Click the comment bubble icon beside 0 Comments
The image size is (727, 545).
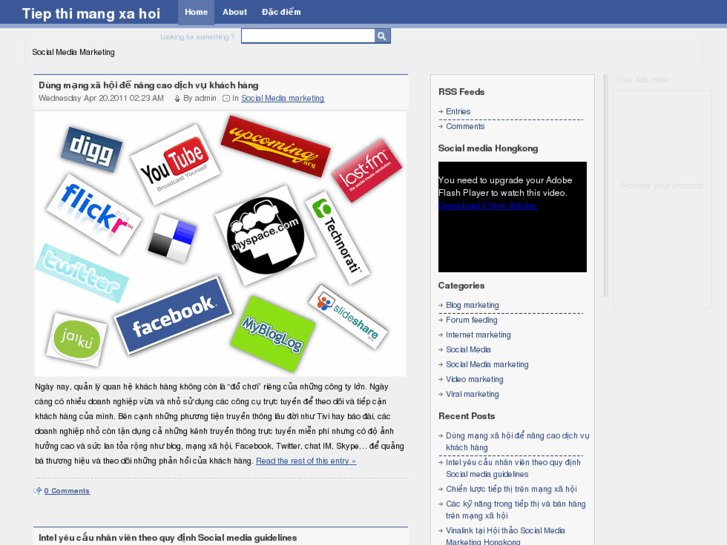coord(38,491)
